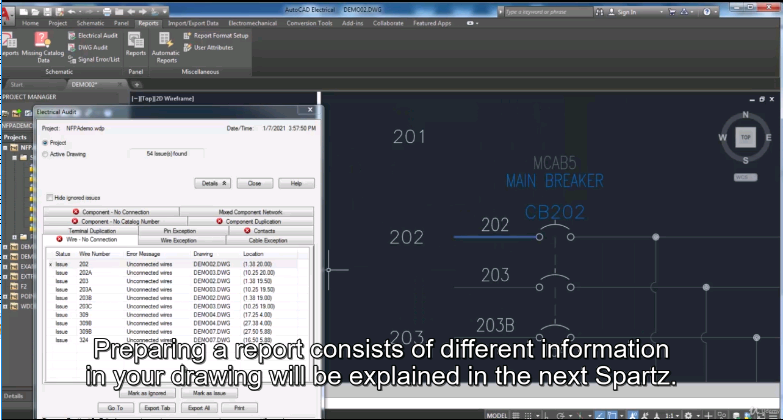Click the Export All button

[x=199, y=408]
